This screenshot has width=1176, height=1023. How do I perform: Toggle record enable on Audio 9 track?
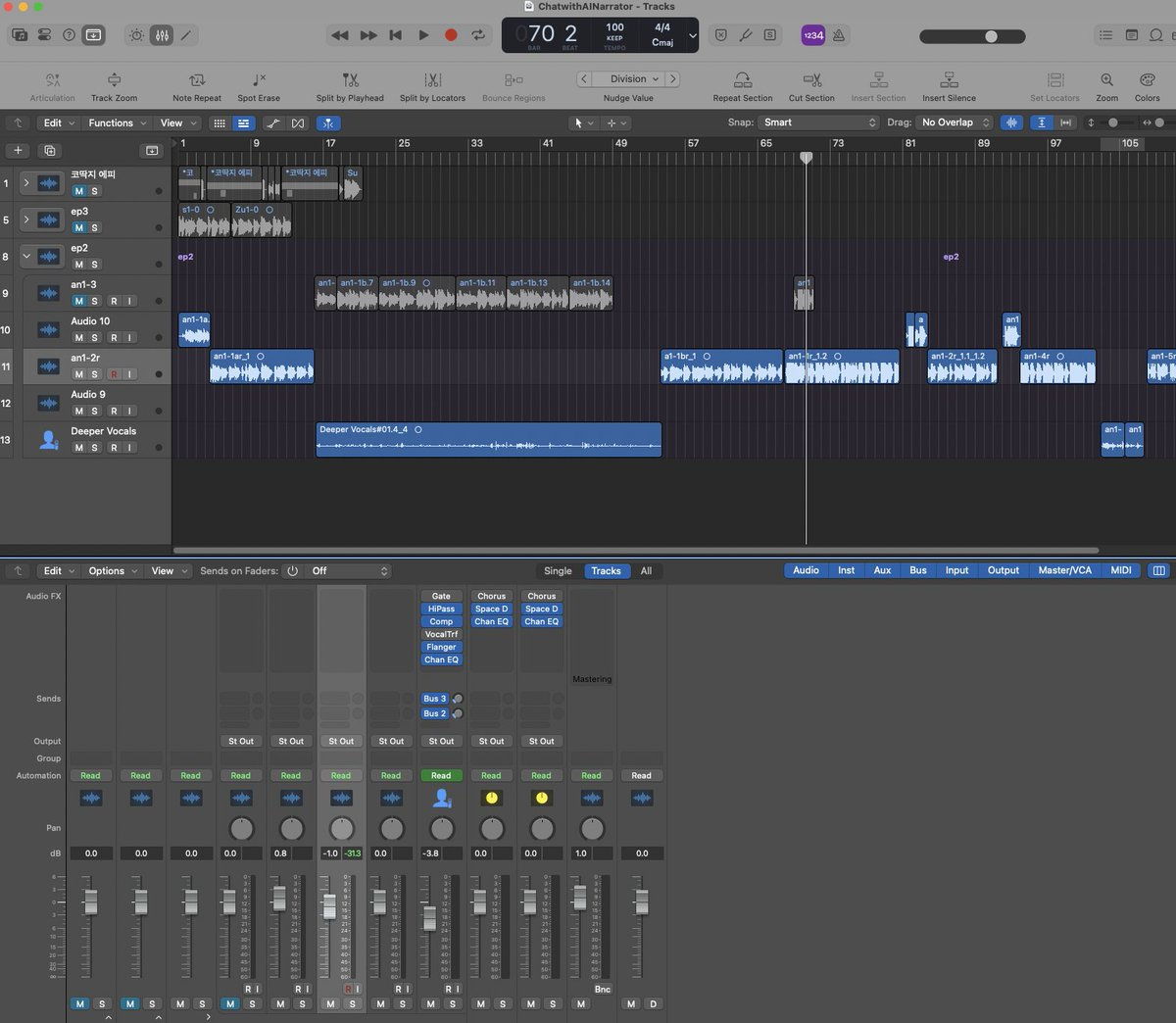[x=114, y=412]
